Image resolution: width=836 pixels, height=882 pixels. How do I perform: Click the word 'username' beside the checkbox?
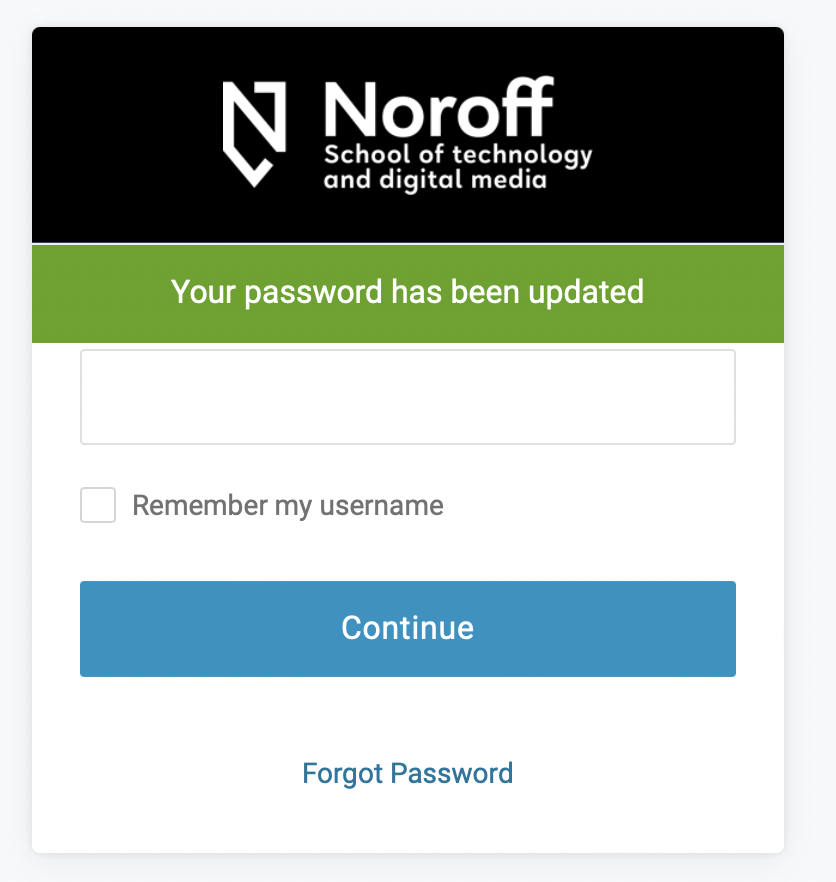[381, 506]
